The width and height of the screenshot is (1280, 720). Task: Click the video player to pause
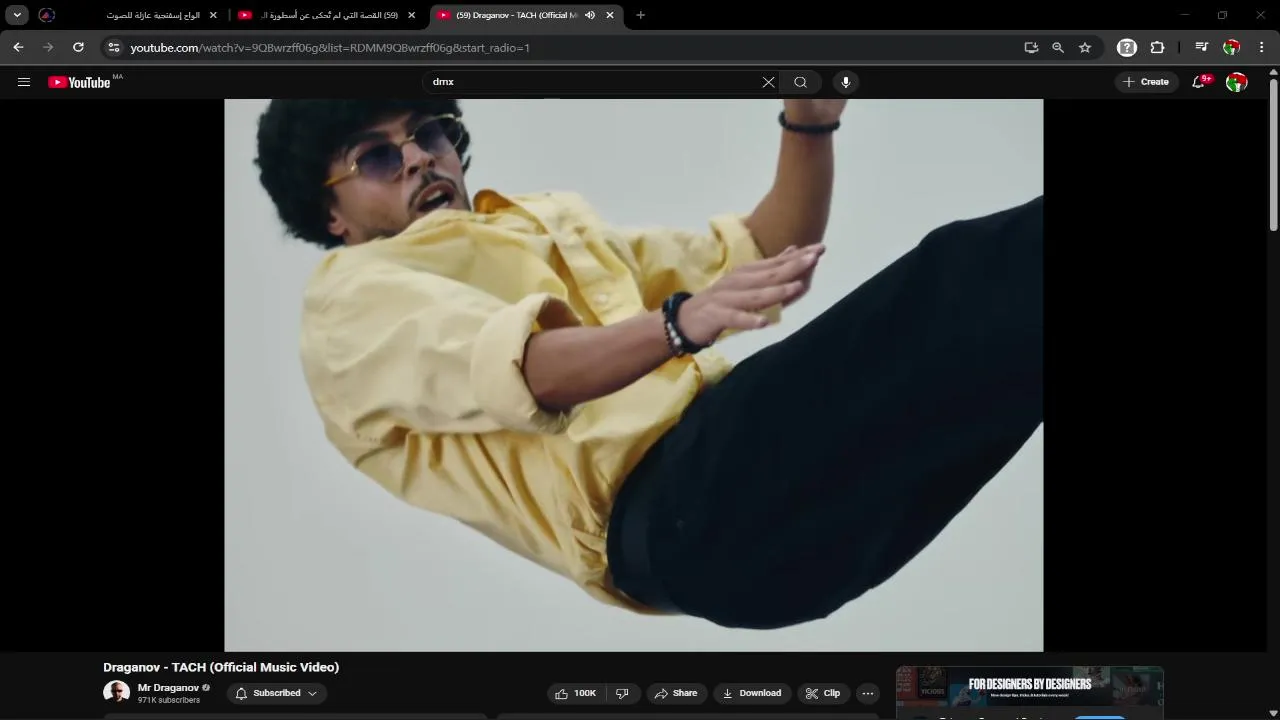[634, 375]
